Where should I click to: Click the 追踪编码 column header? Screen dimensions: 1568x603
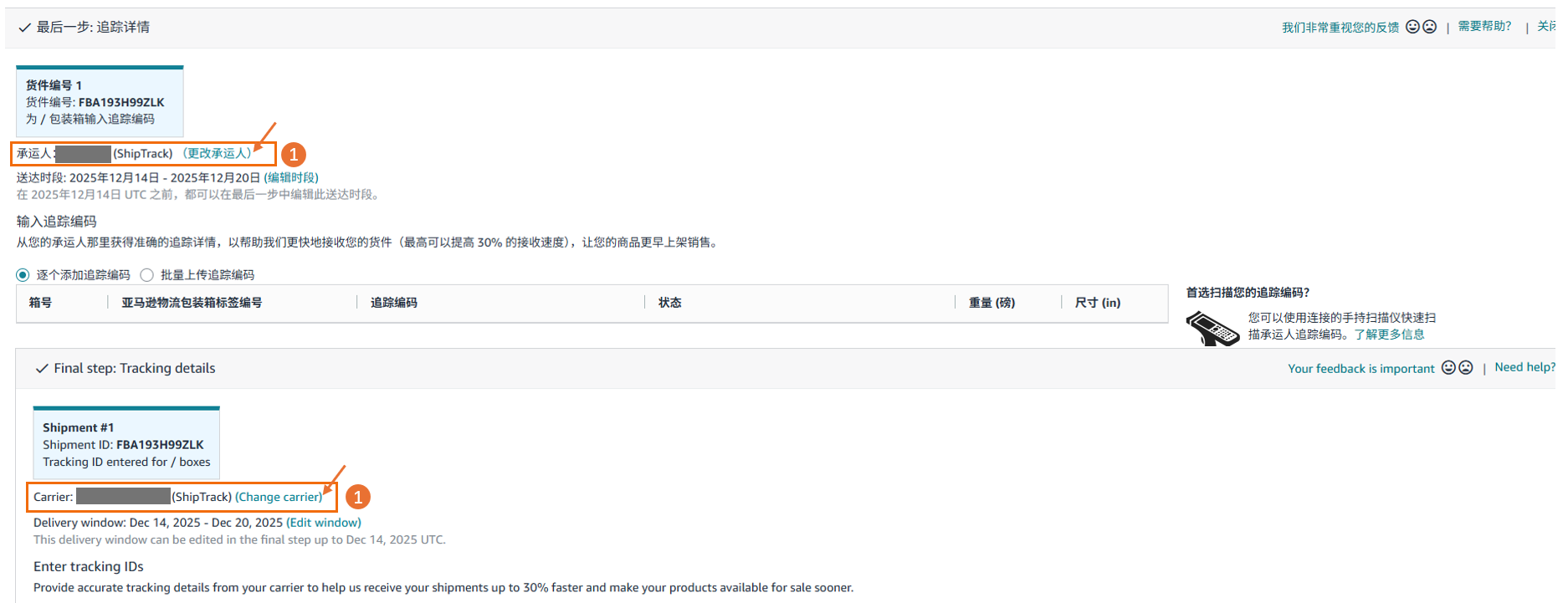point(394,303)
